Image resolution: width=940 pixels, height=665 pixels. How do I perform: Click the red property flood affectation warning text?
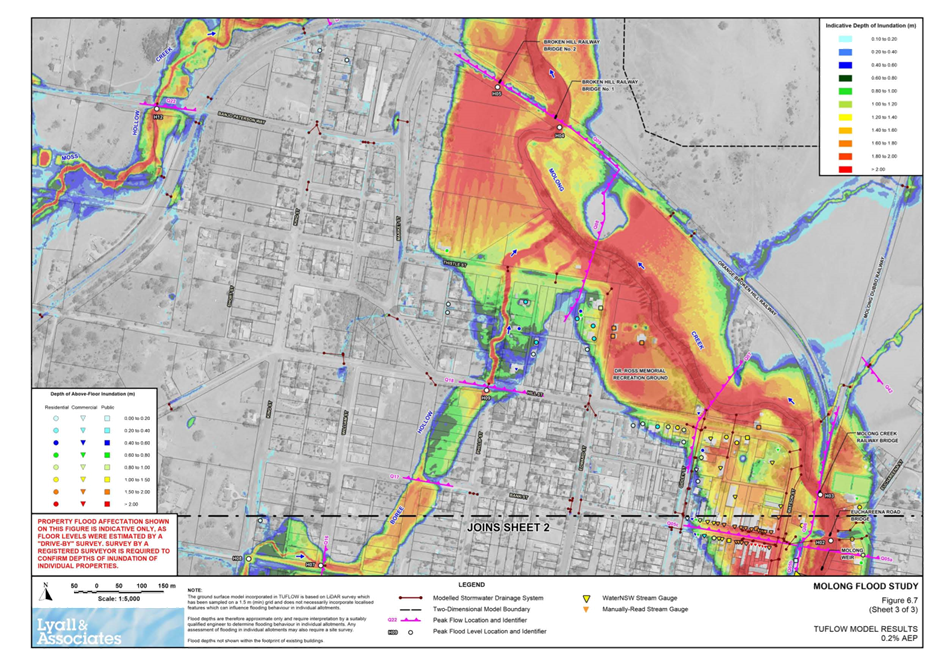coord(104,544)
